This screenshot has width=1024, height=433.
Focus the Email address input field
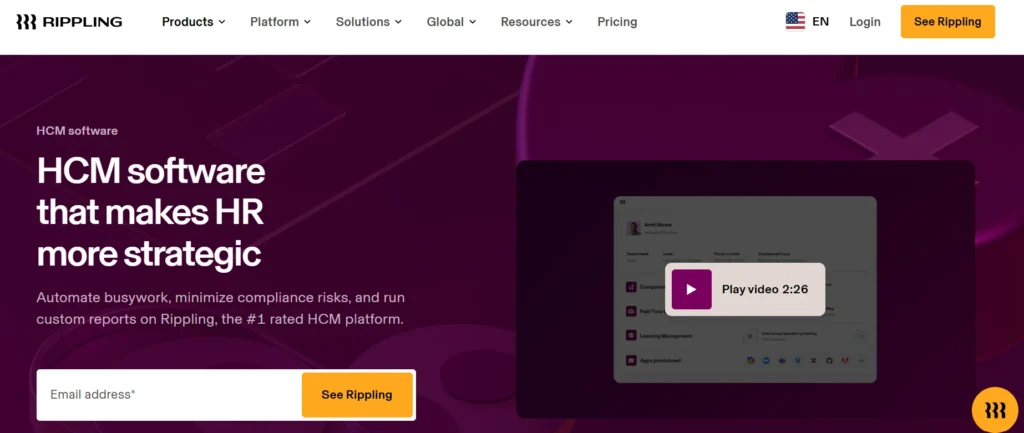(x=170, y=394)
